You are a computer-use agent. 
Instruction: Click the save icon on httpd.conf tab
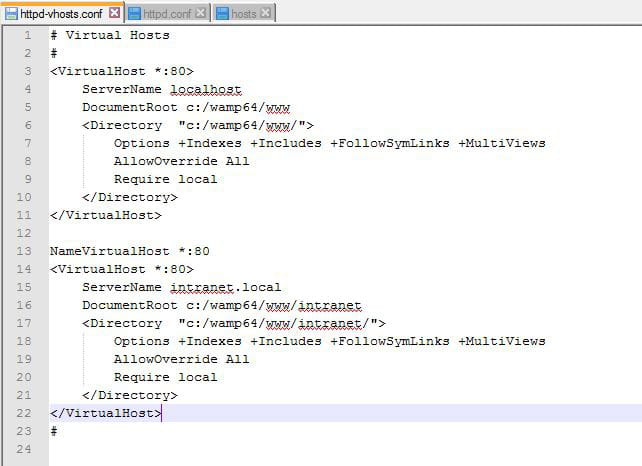(x=134, y=14)
